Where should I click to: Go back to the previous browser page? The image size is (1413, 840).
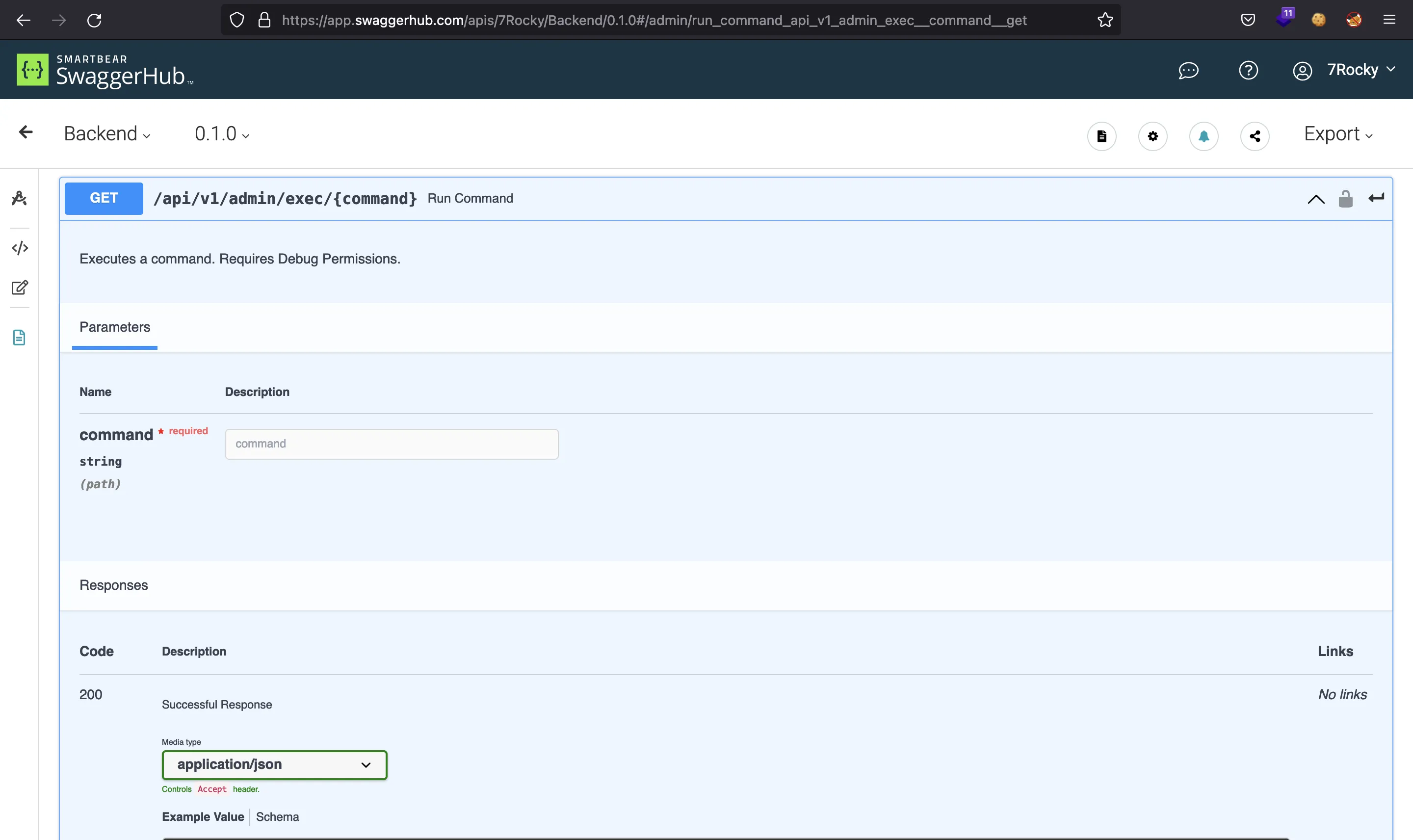(23, 21)
